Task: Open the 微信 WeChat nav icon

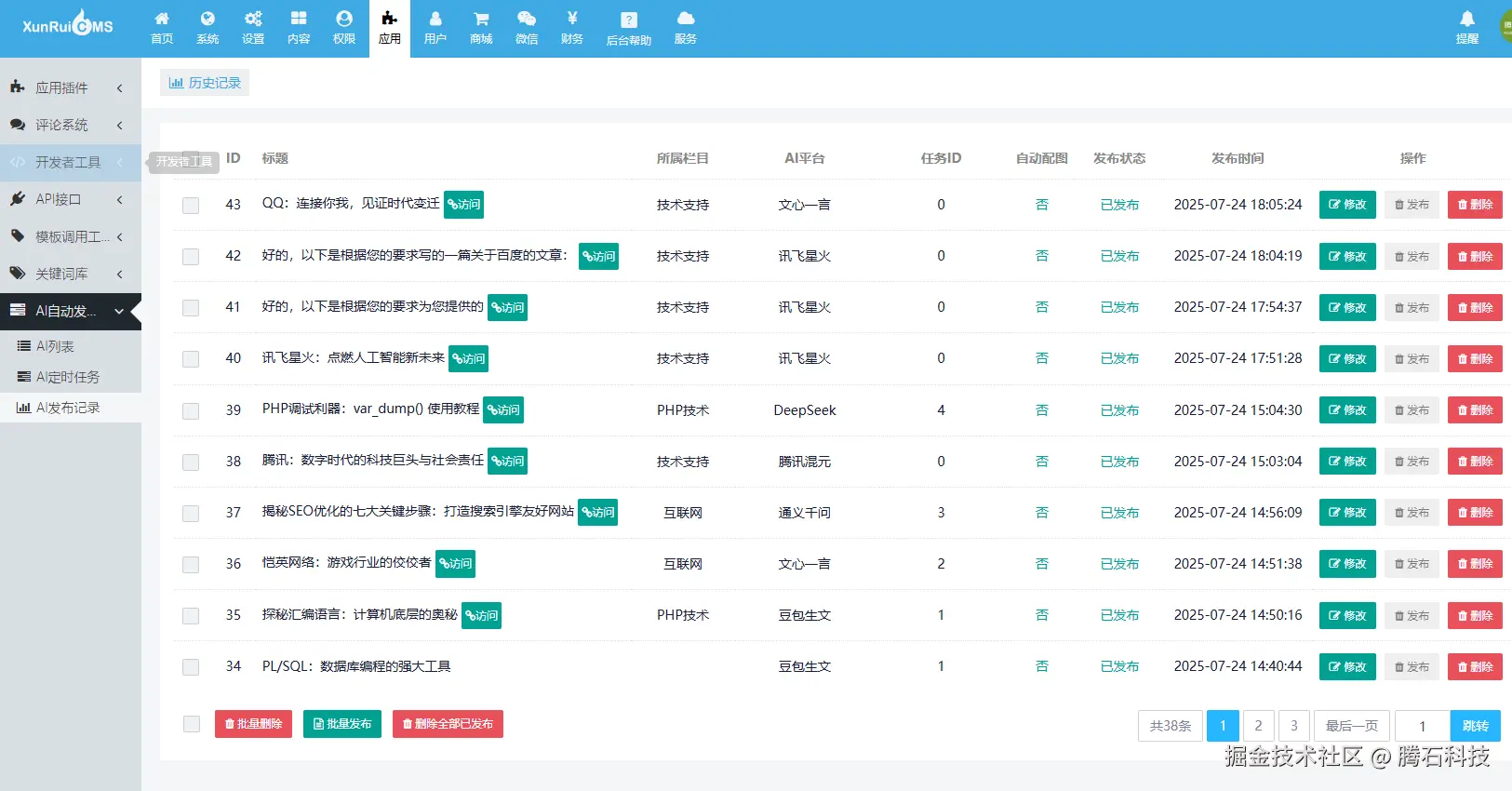Action: [x=527, y=28]
